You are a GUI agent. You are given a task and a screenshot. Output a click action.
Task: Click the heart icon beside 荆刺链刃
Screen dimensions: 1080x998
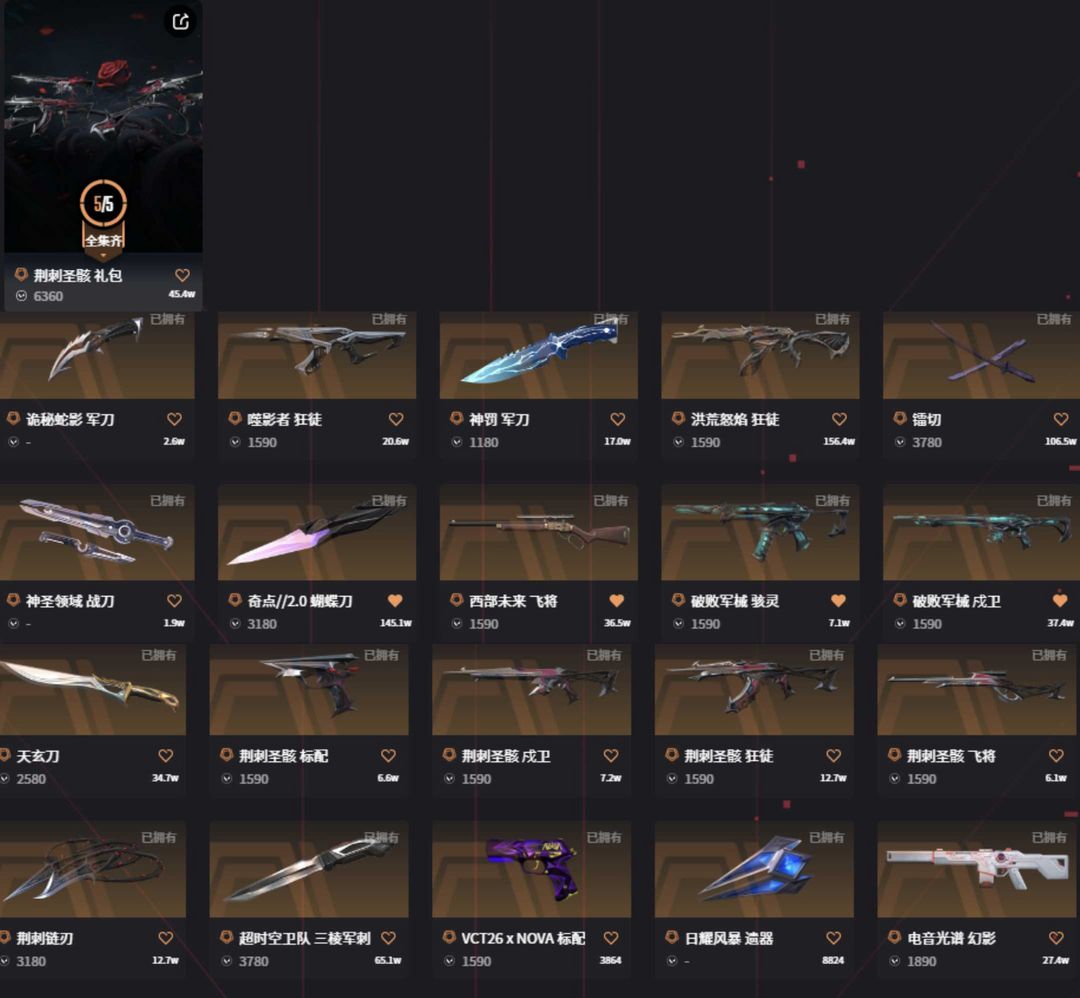point(166,938)
